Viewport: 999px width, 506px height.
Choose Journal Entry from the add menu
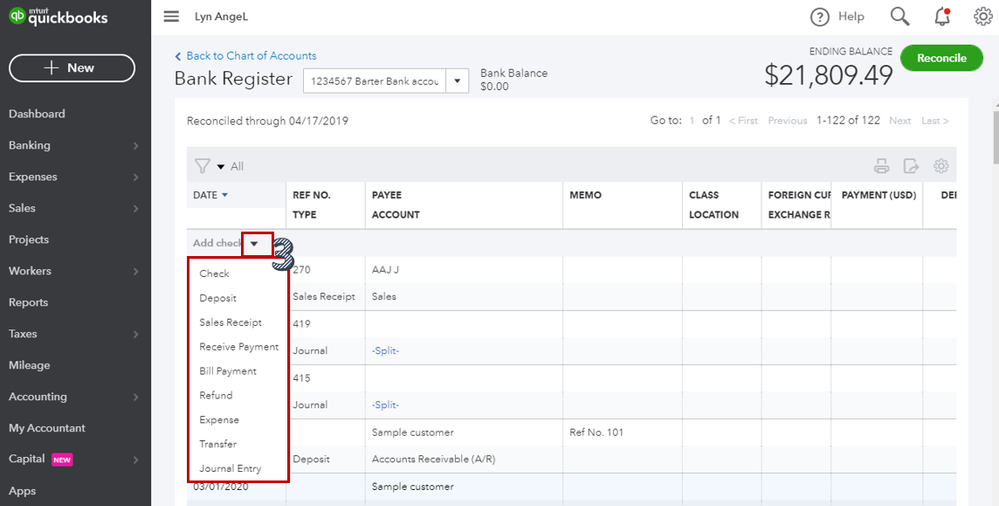pos(230,468)
